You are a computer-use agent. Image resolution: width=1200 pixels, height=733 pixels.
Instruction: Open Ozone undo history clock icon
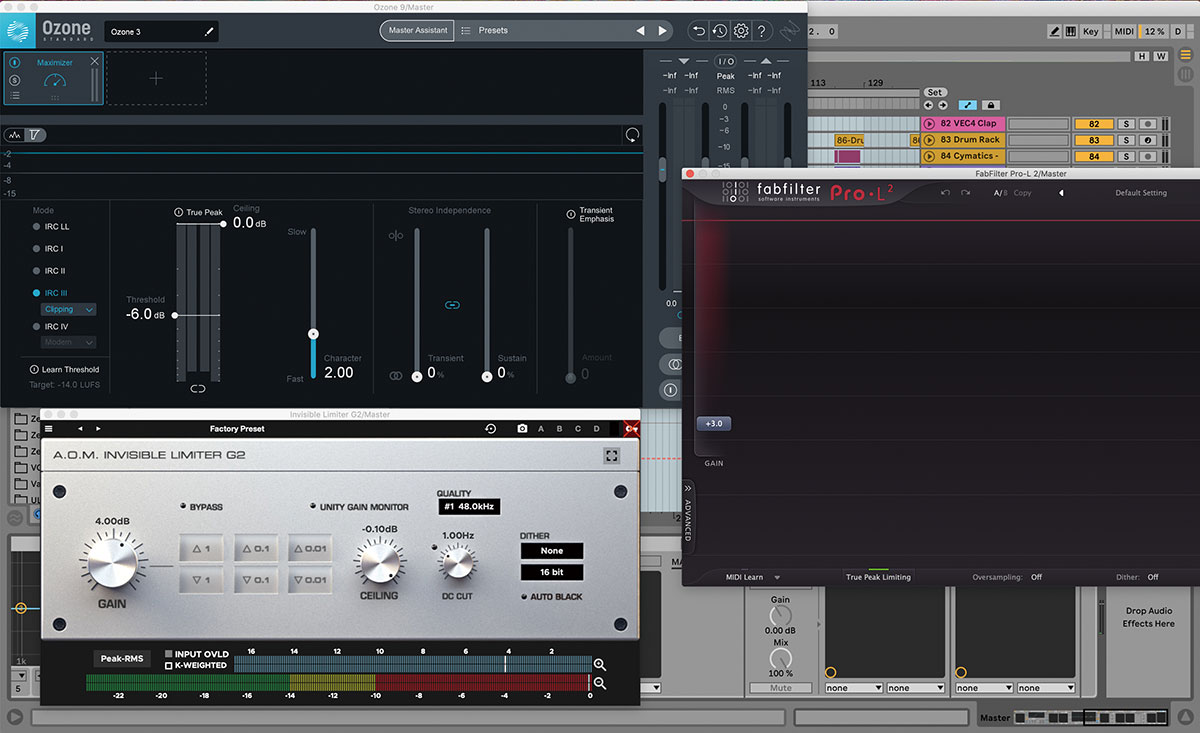720,31
